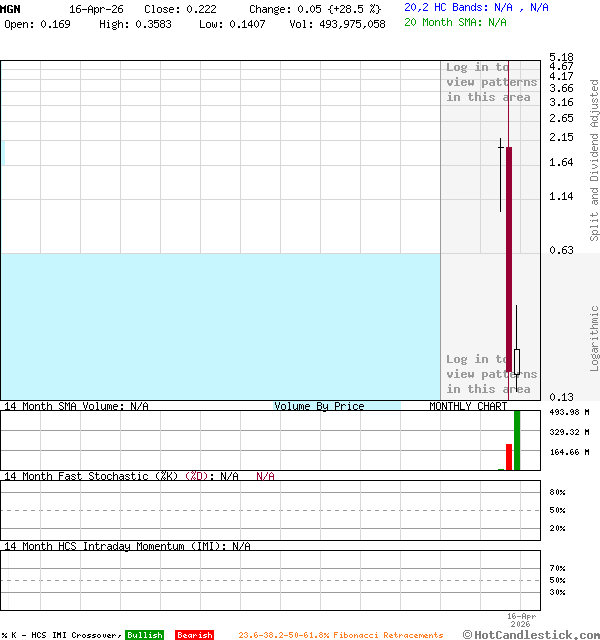Select the 20 Month SMA label
Screen dimensions: 600x640
coord(440,21)
